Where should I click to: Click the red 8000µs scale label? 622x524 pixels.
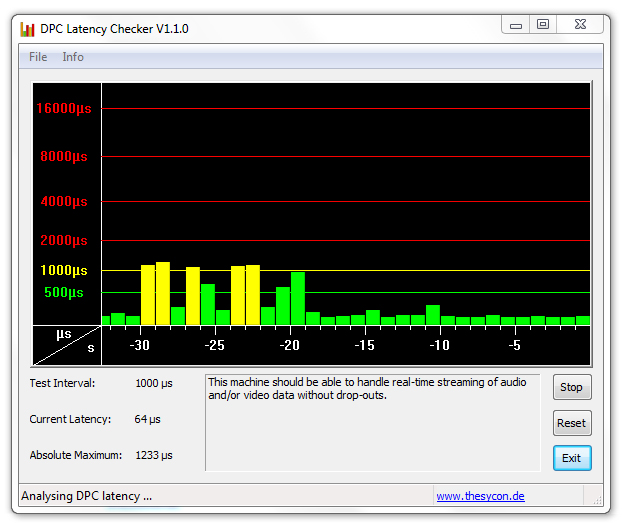pos(63,156)
